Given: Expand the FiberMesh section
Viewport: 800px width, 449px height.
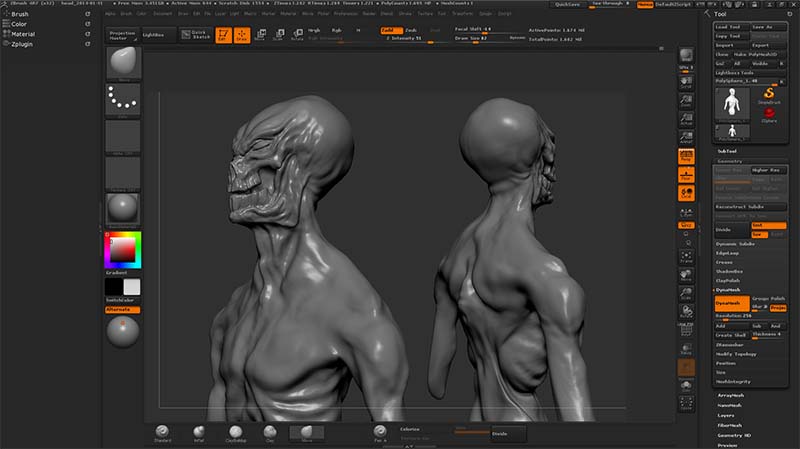Looking at the screenshot, I should click(730, 426).
